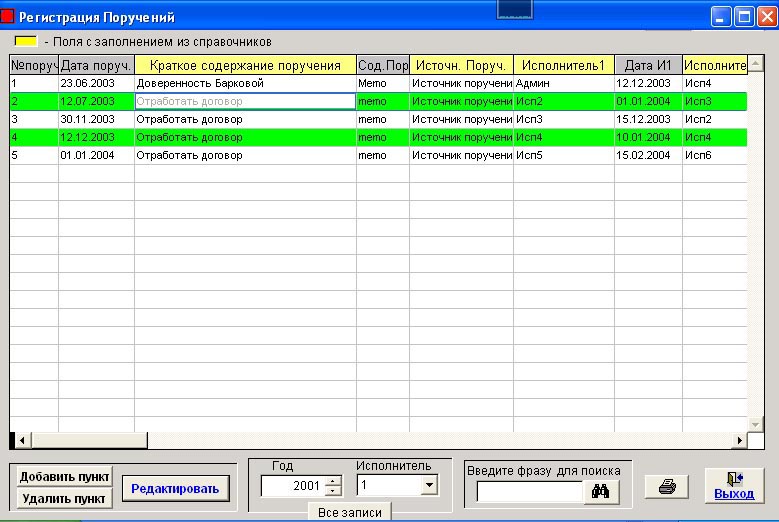Click the printer icon button
Viewport: 779px width, 522px height.
click(x=666, y=487)
